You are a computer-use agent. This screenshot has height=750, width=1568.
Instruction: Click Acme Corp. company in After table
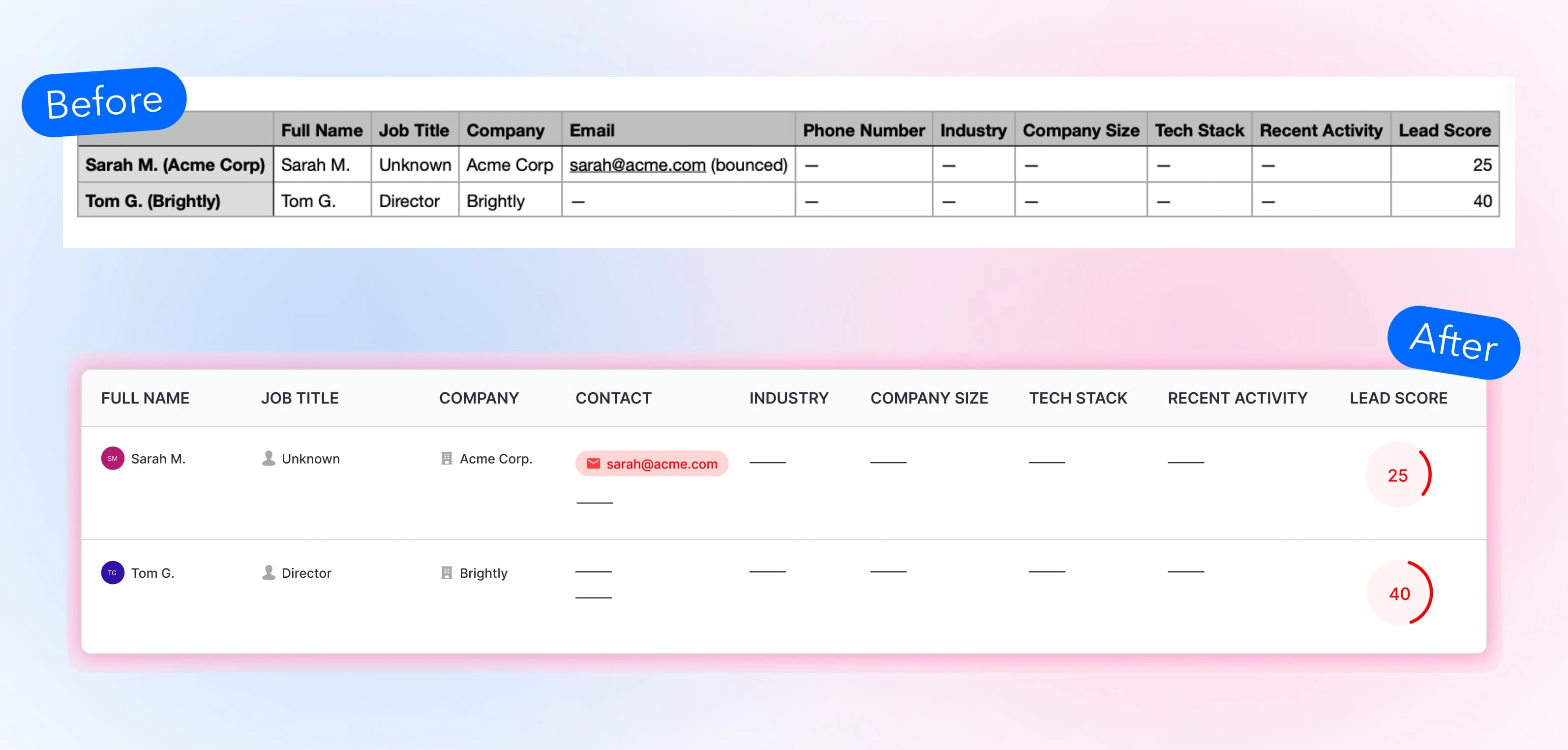click(496, 459)
